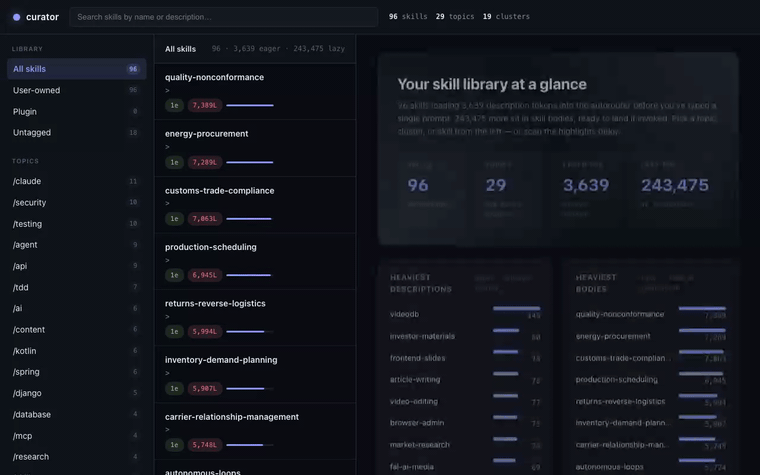This screenshot has height=475, width=760.
Task: Filter by /research topic
Action: pyautogui.click(x=77, y=457)
